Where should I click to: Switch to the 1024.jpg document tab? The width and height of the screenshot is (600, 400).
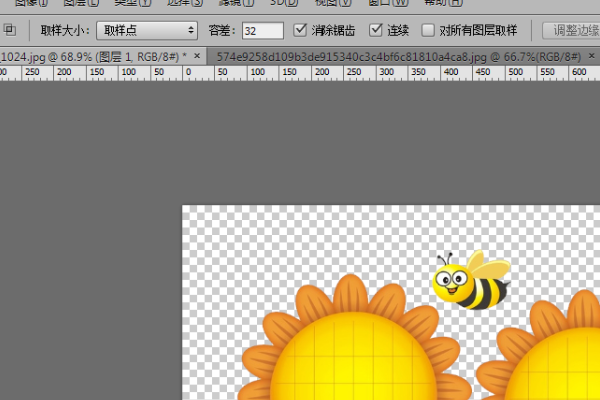pos(90,55)
